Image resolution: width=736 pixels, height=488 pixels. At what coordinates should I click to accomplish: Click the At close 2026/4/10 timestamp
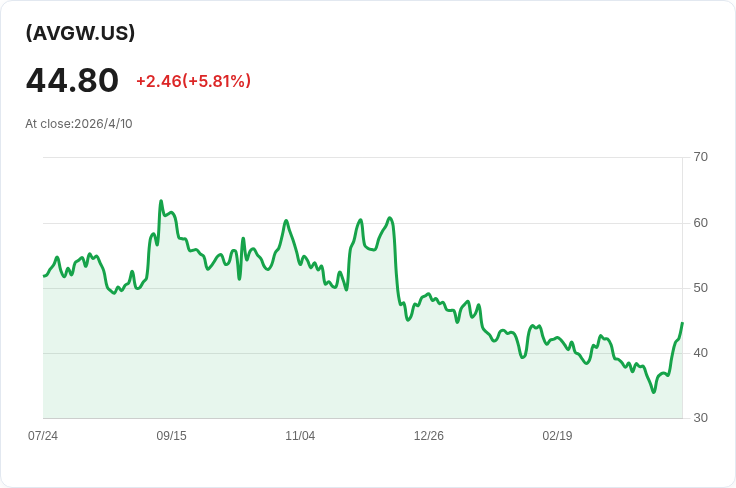[x=79, y=124]
